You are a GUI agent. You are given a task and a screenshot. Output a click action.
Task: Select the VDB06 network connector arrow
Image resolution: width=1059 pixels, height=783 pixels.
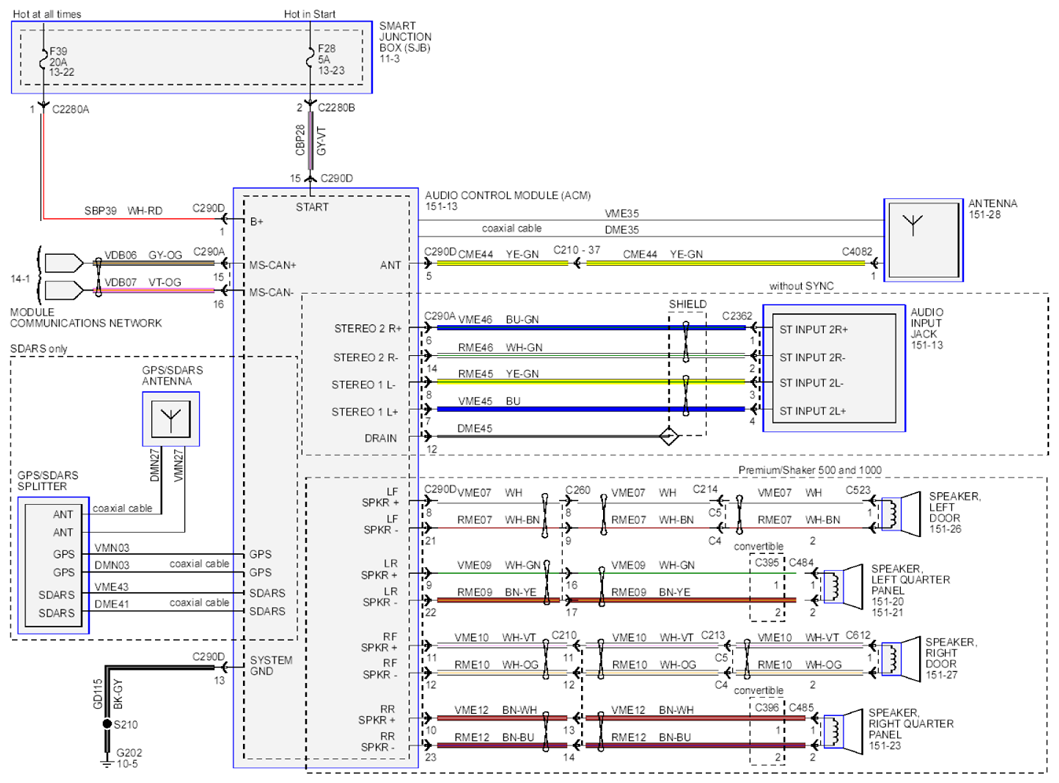[63, 263]
